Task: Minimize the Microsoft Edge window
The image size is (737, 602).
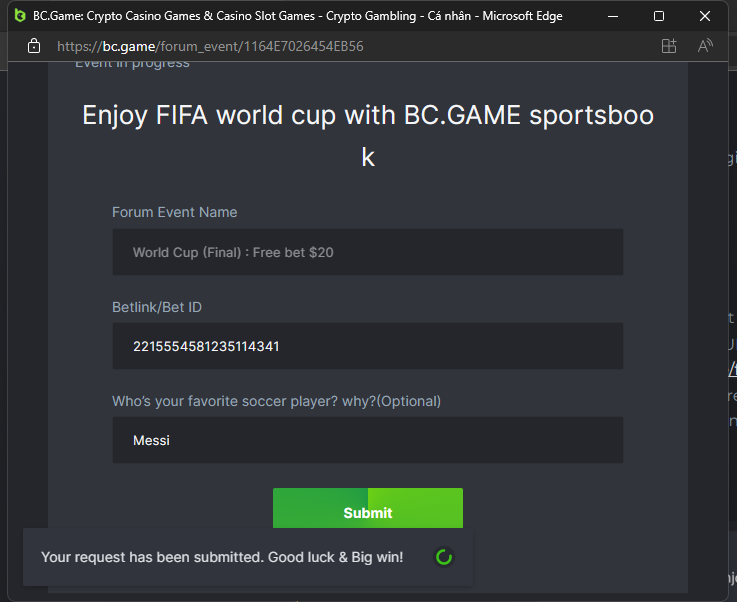Action: pyautogui.click(x=613, y=16)
